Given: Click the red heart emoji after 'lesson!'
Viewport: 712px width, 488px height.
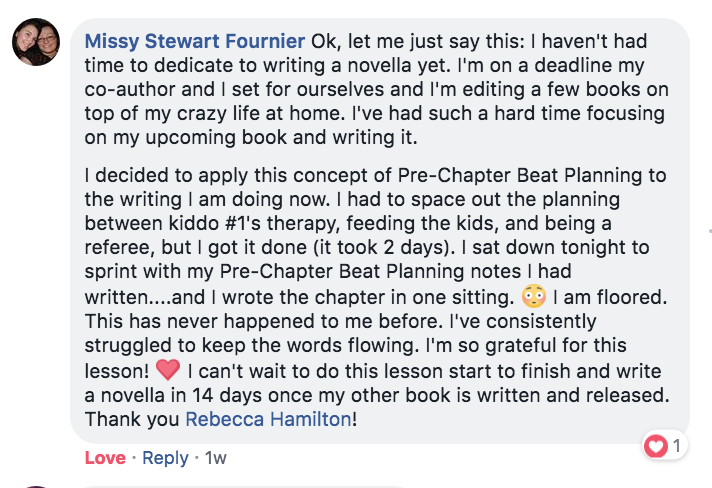Looking at the screenshot, I should 168,370.
